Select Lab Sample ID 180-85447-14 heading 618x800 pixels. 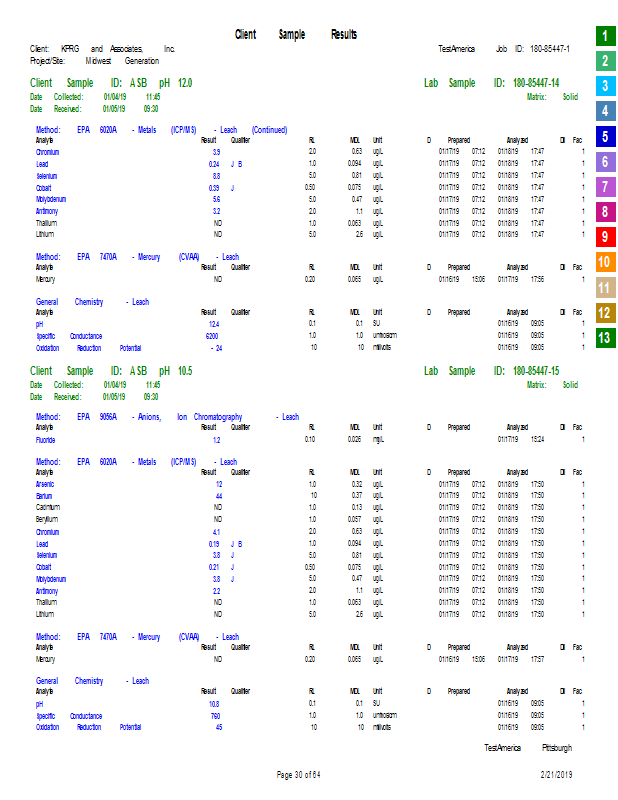click(x=491, y=83)
